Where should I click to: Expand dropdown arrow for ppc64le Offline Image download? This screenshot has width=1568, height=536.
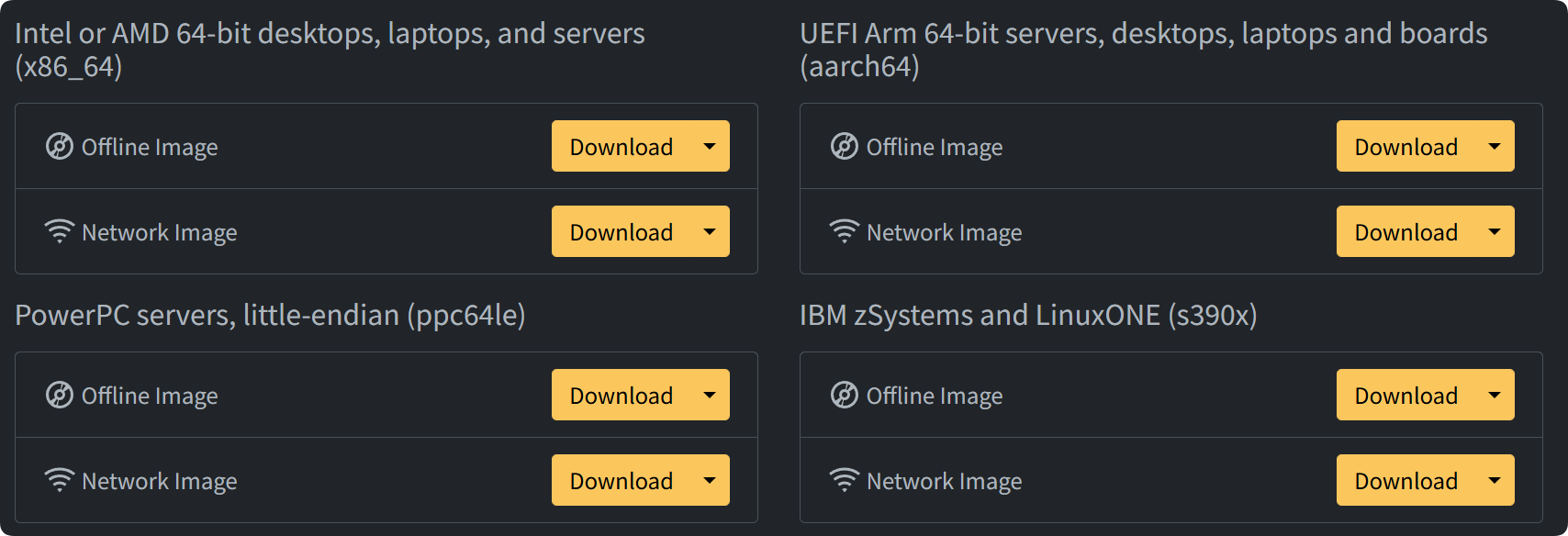(x=710, y=395)
